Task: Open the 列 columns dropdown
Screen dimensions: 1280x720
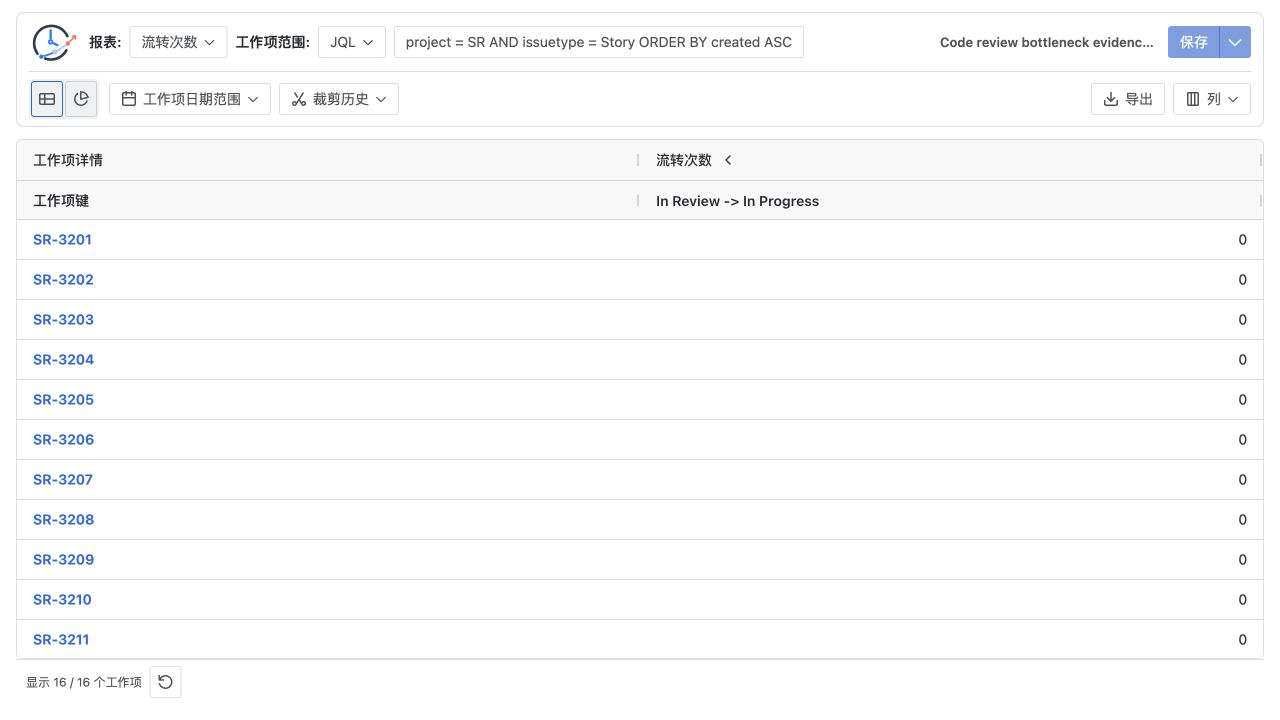Action: coord(1212,99)
